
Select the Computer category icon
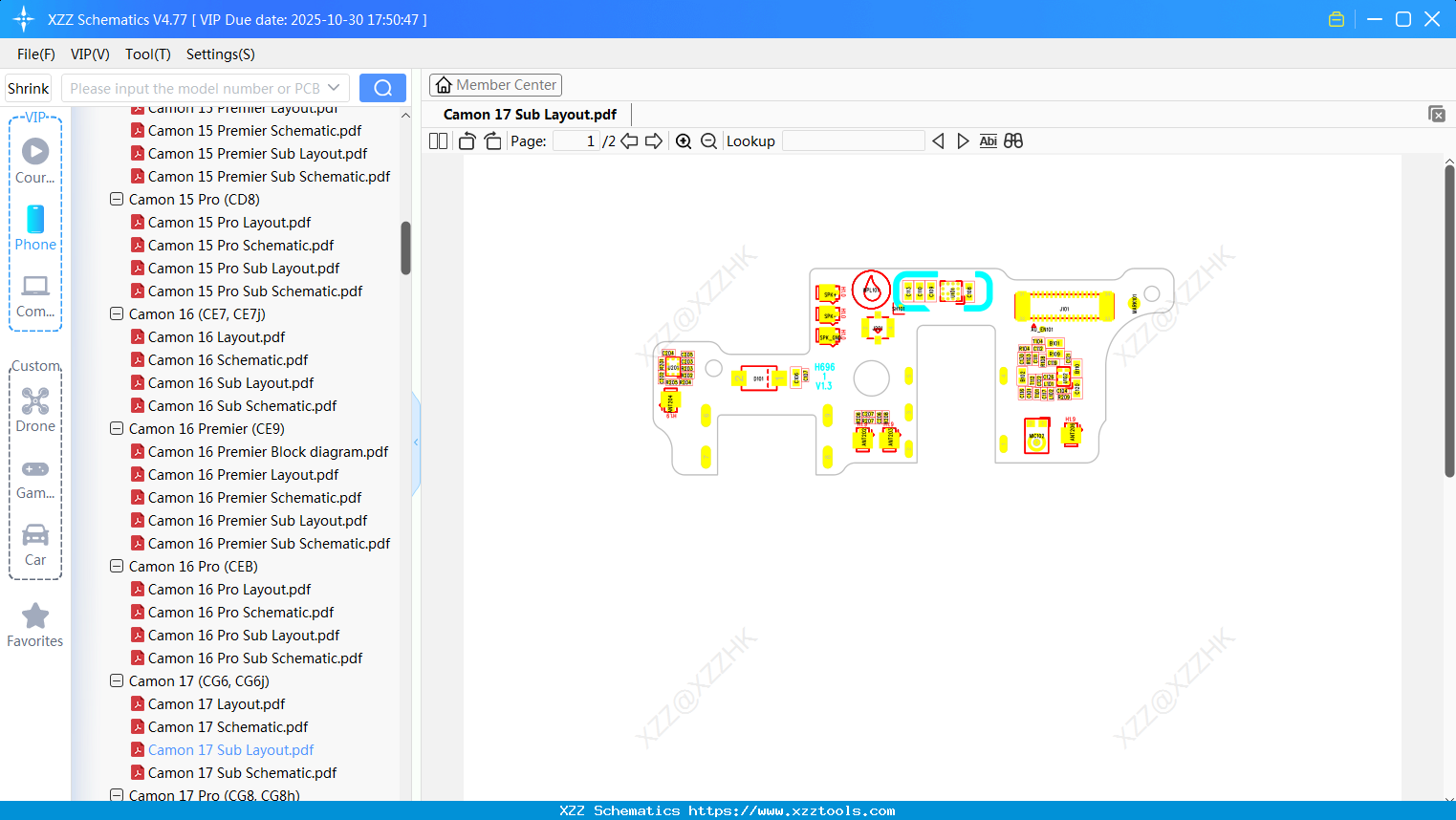click(x=35, y=295)
